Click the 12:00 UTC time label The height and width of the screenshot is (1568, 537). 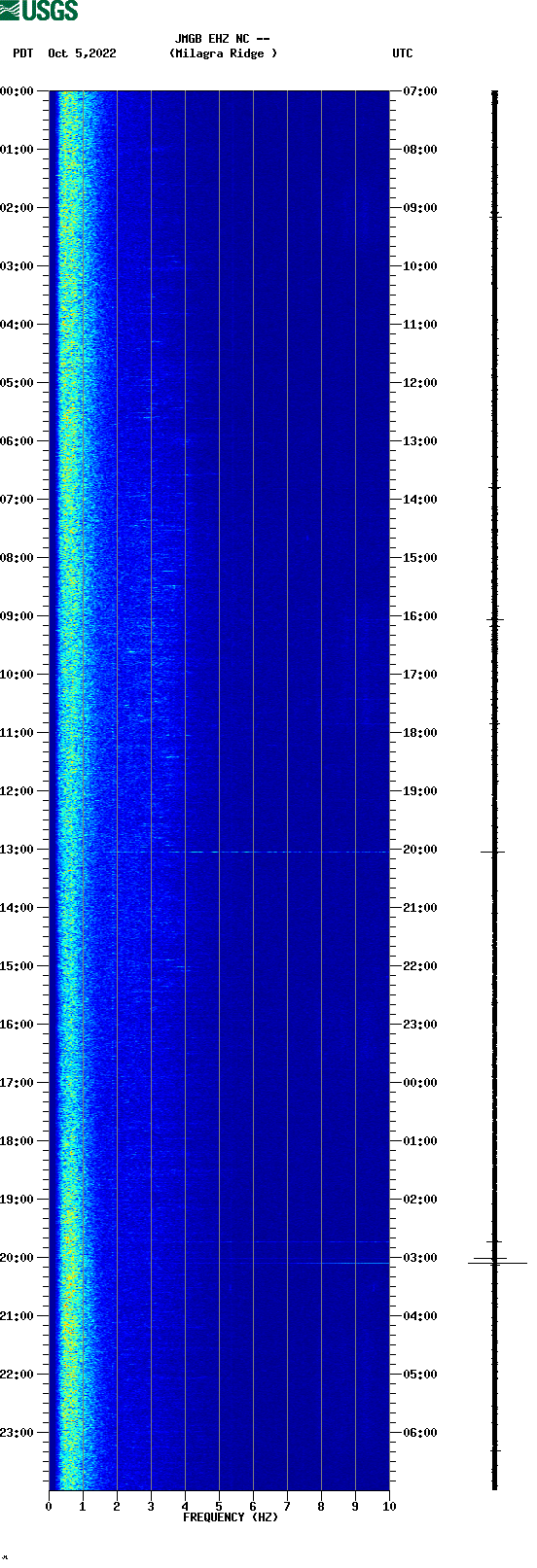tap(420, 383)
